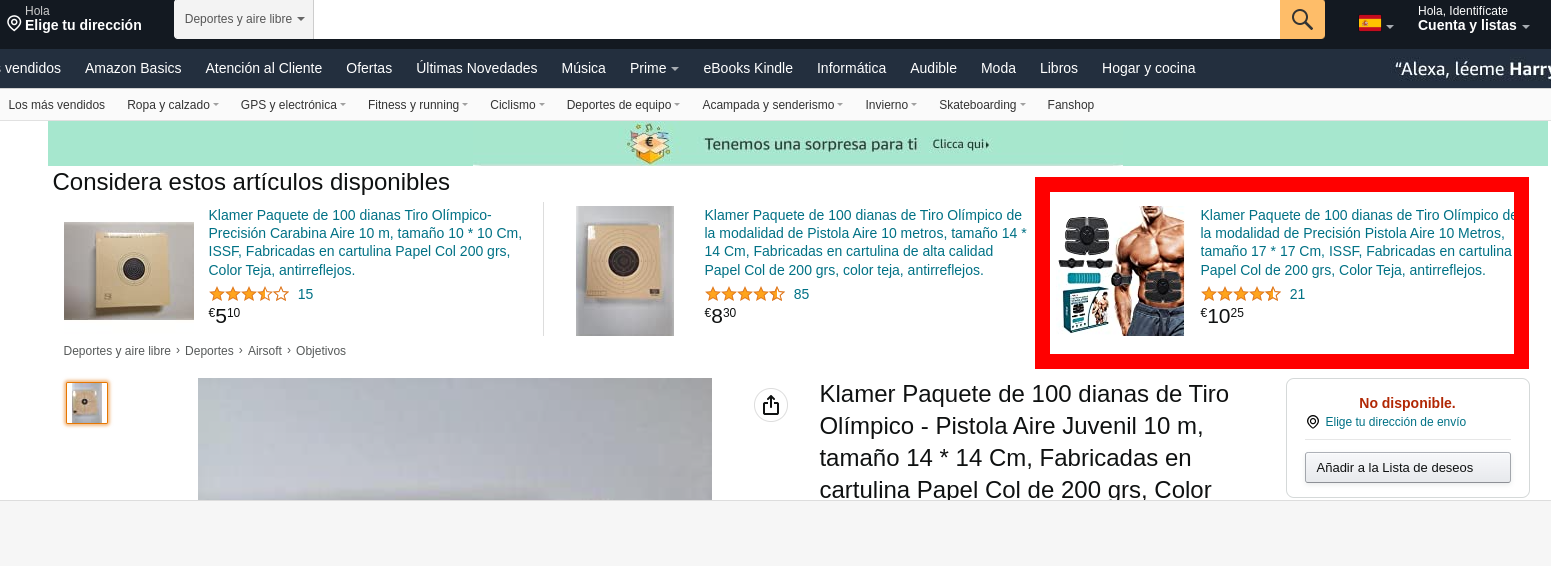Open star rating of the 10.25 euro item
1551x566 pixels.
1240,294
